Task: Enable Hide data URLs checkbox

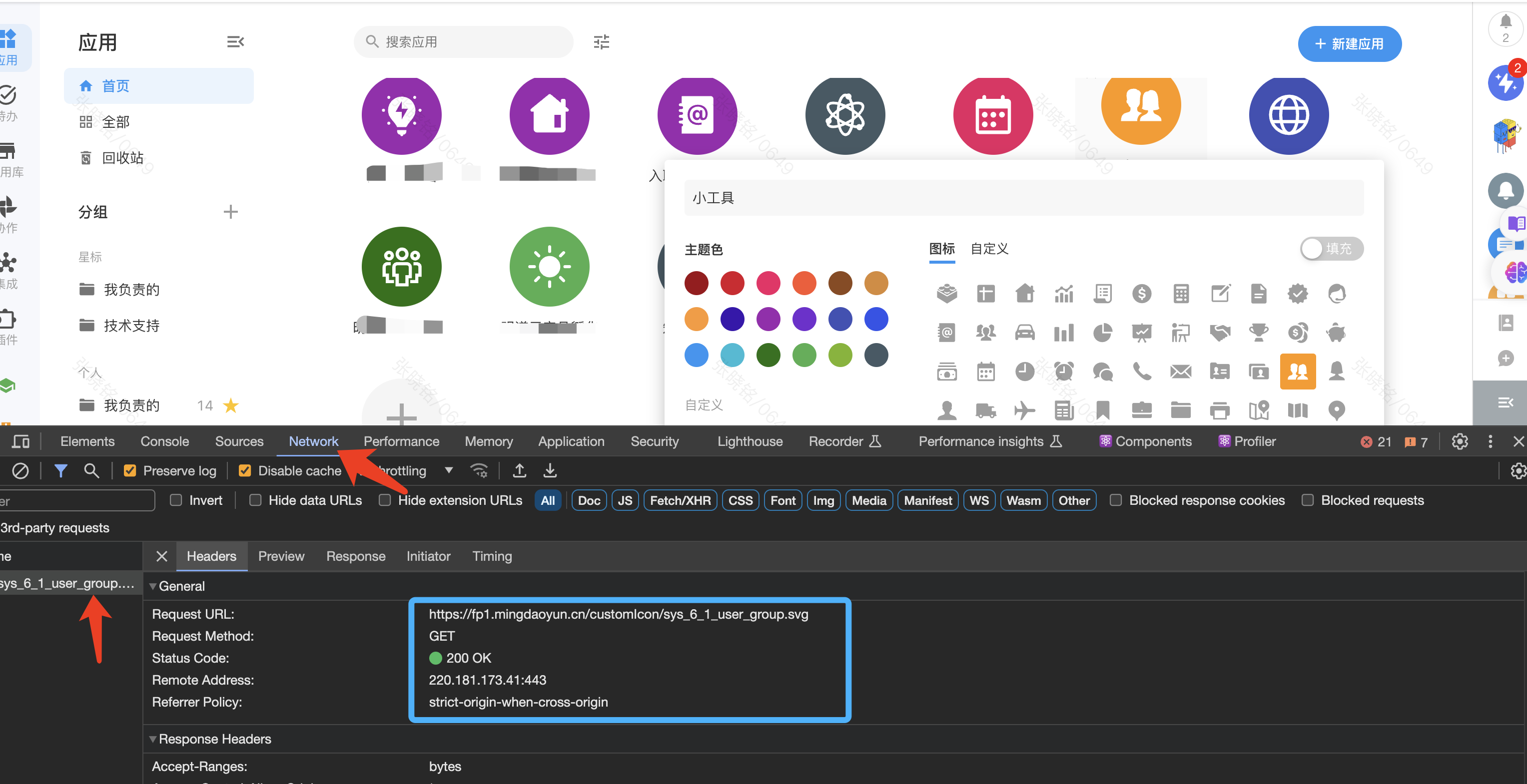Action: [x=255, y=500]
